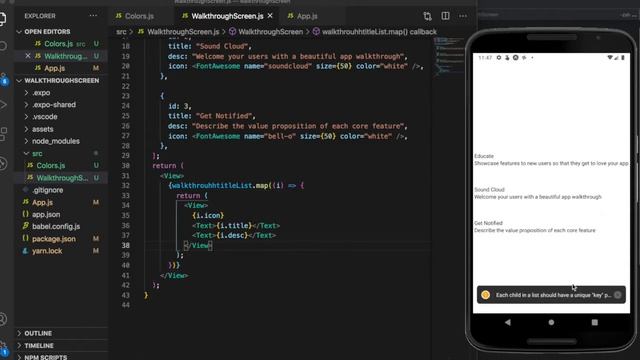
Task: Select WalkthroughS... file under src
Action: tap(61, 178)
